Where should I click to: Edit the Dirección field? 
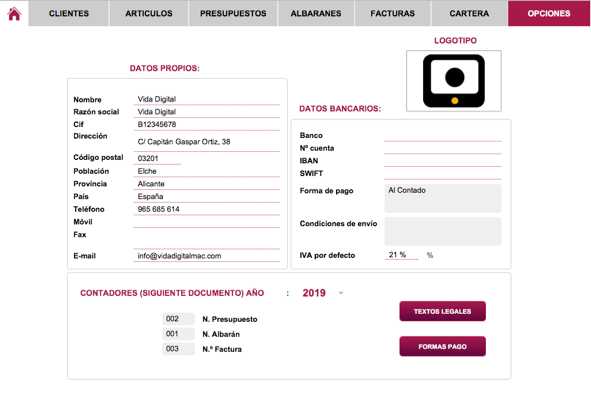207,142
